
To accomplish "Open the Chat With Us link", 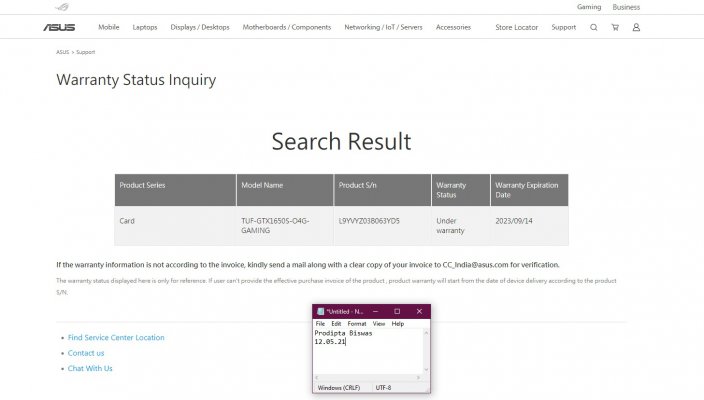I will (x=90, y=368).
